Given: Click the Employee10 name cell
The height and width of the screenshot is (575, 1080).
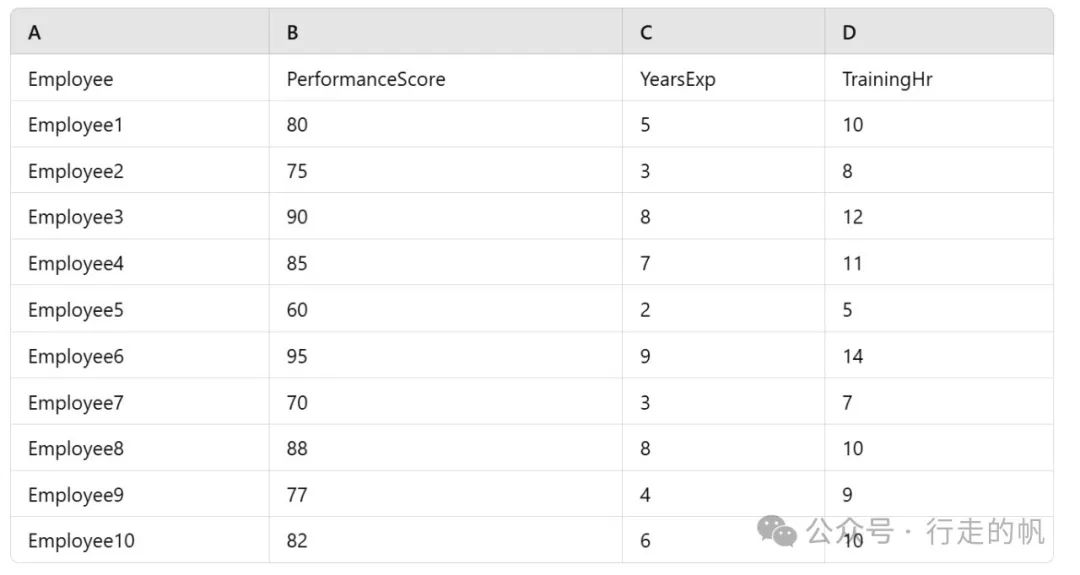Looking at the screenshot, I should click(x=140, y=541).
